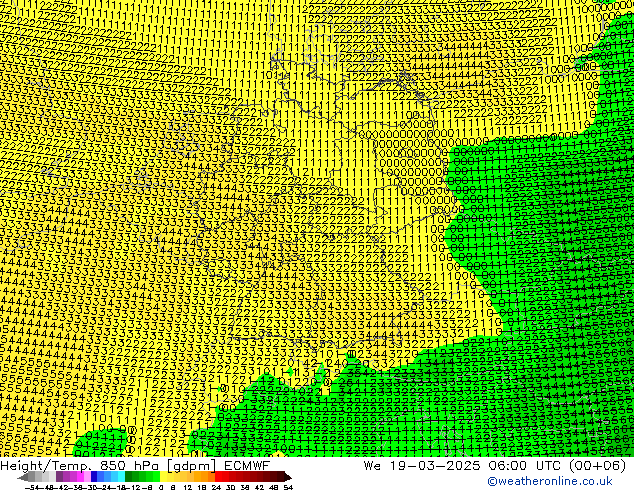Open the weatheronline.co.uk link

pos(550,481)
